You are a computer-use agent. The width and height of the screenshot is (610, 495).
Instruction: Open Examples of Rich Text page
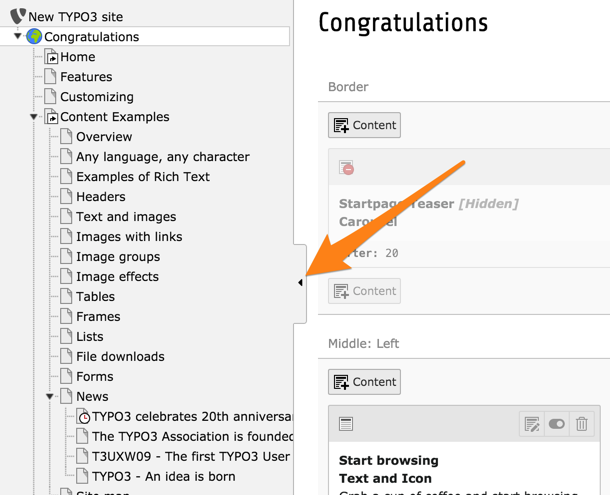point(143,177)
